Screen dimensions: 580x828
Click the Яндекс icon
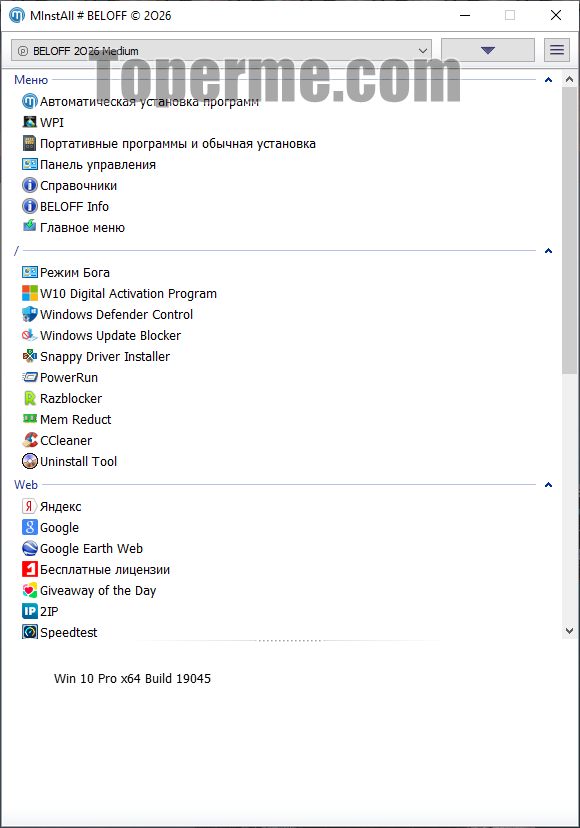point(30,506)
